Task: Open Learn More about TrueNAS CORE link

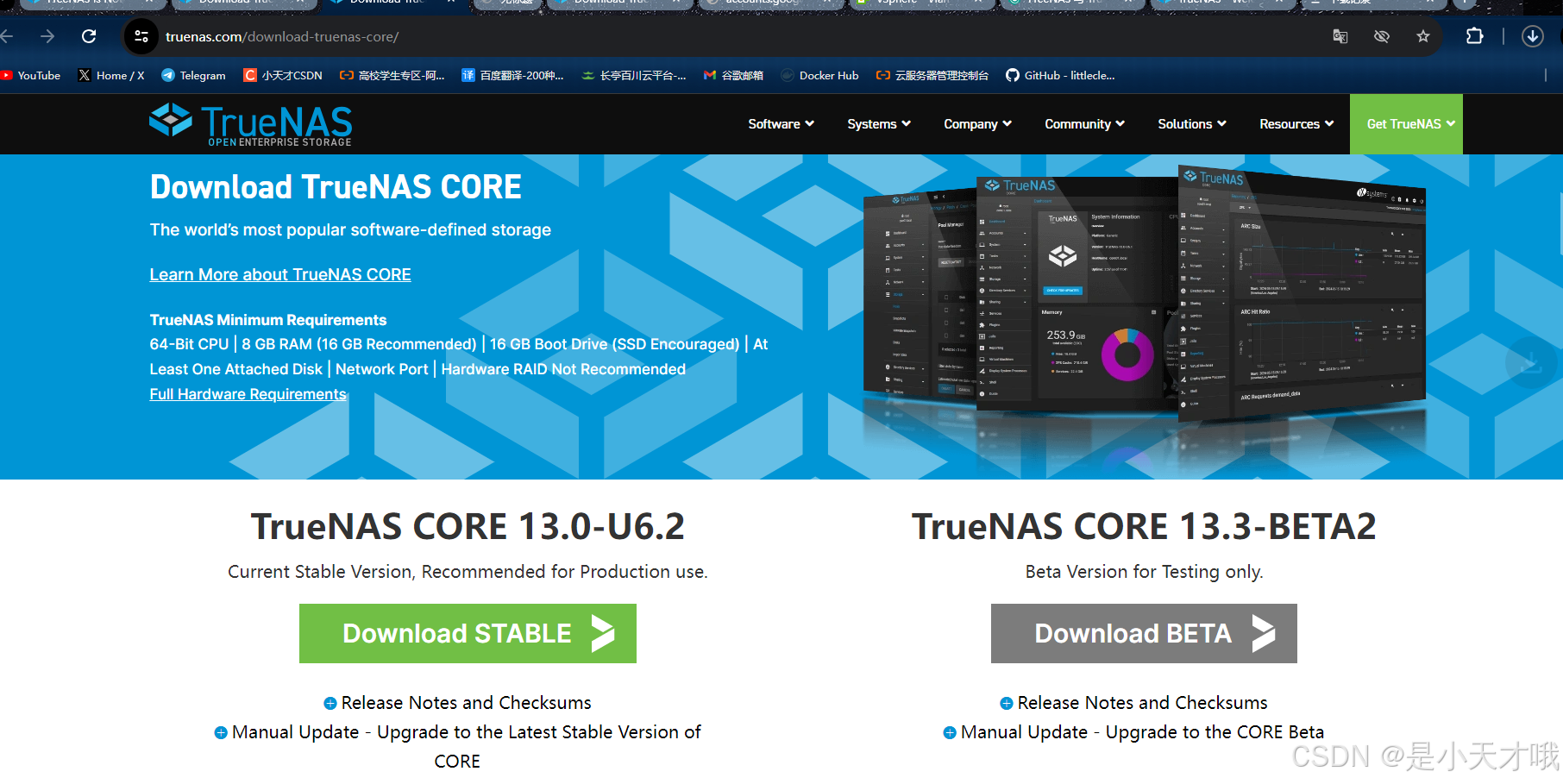Action: coord(280,274)
